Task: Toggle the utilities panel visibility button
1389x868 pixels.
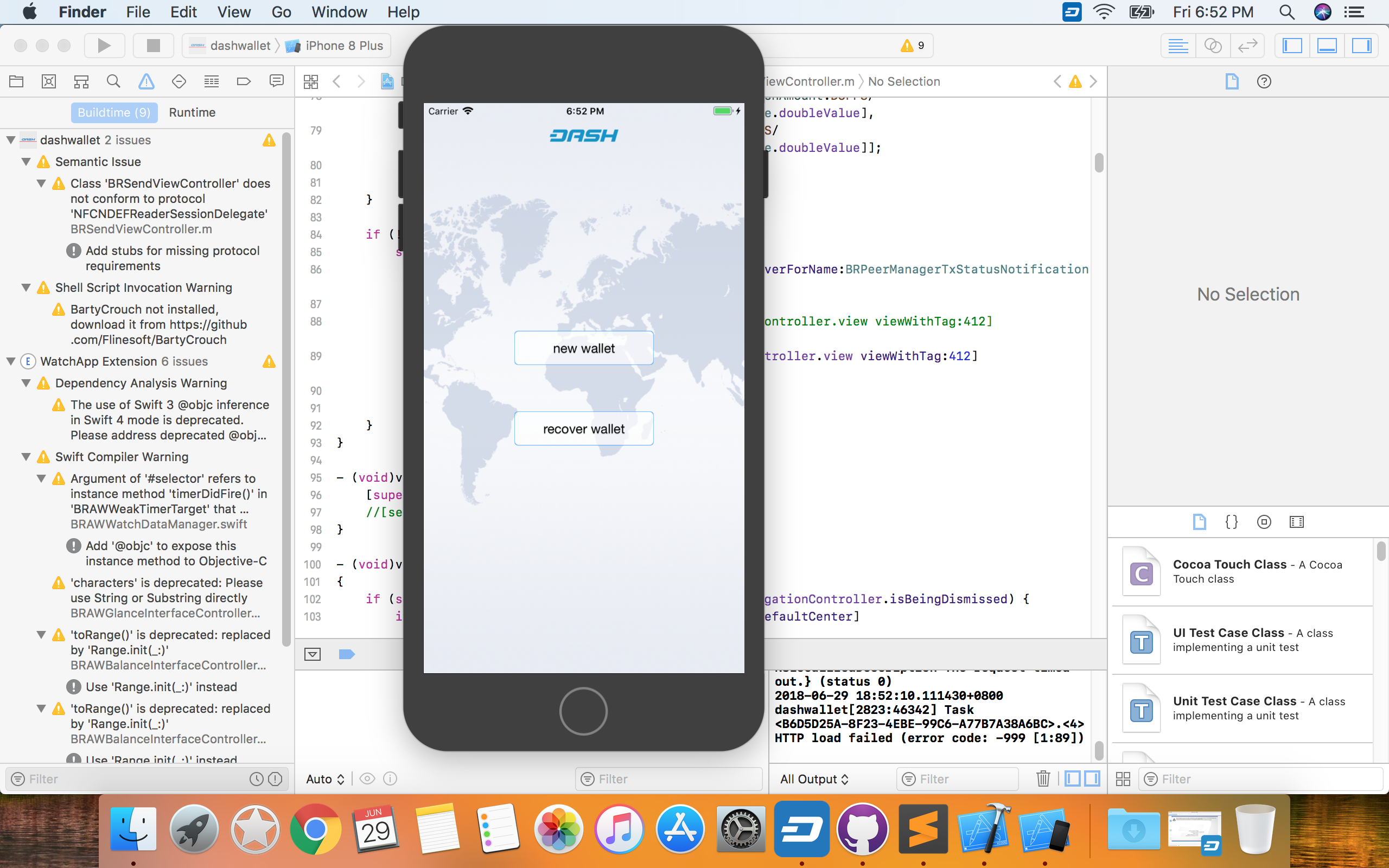Action: tap(1361, 46)
